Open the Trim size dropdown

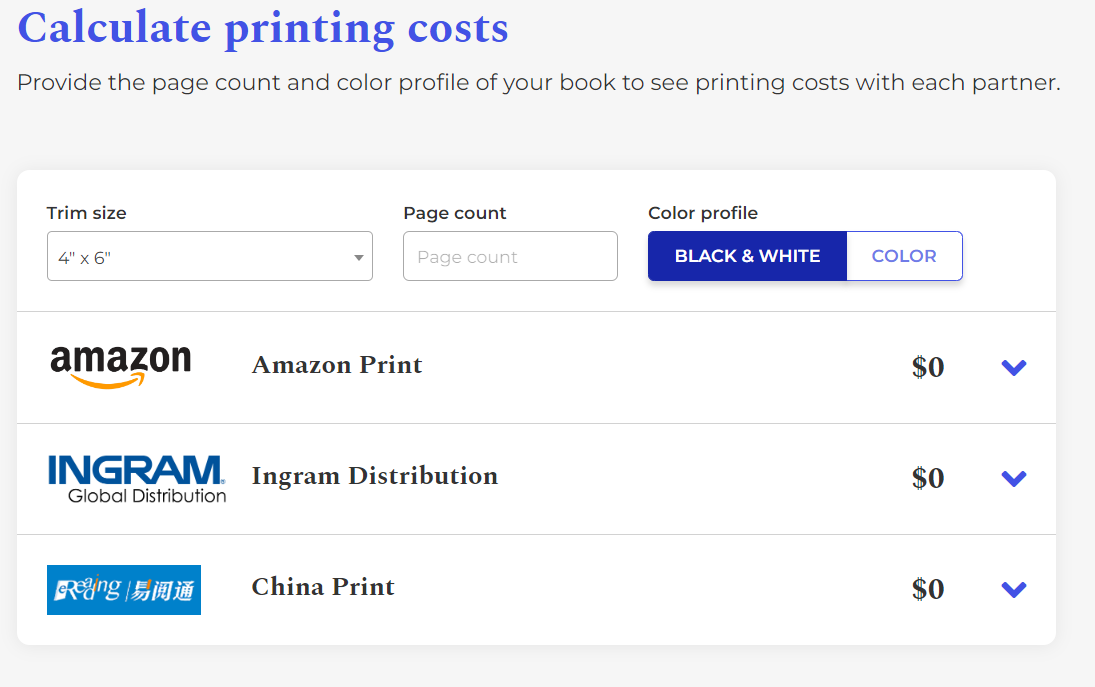[x=210, y=256]
